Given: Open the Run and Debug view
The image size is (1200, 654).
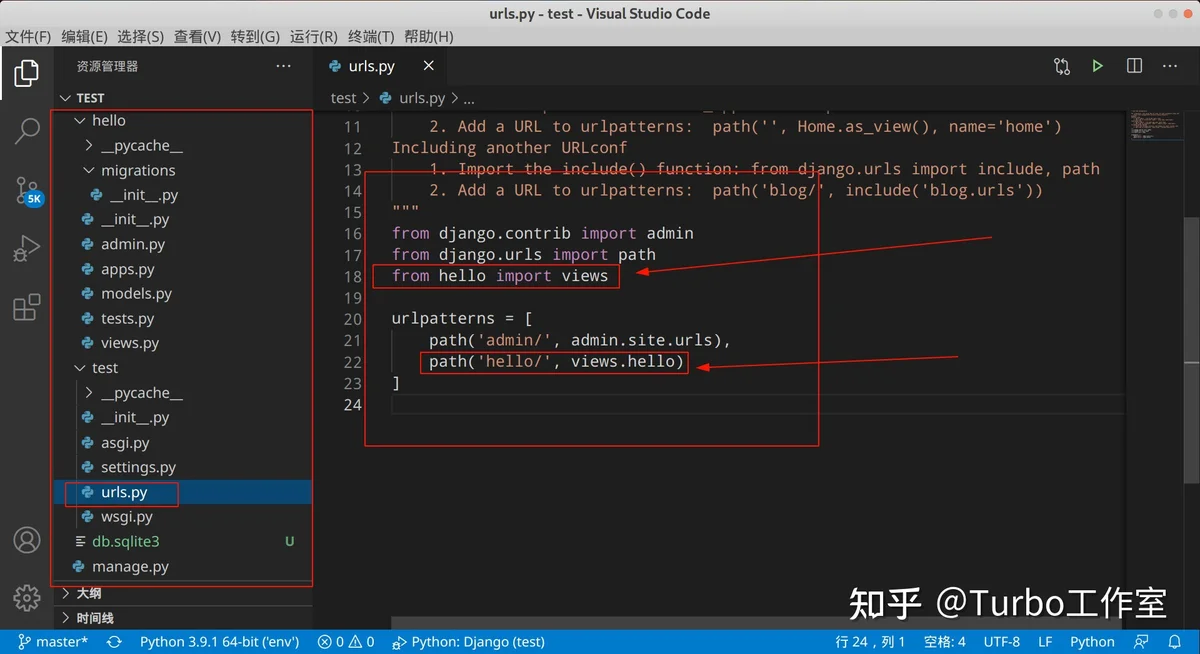Looking at the screenshot, I should tap(27, 248).
